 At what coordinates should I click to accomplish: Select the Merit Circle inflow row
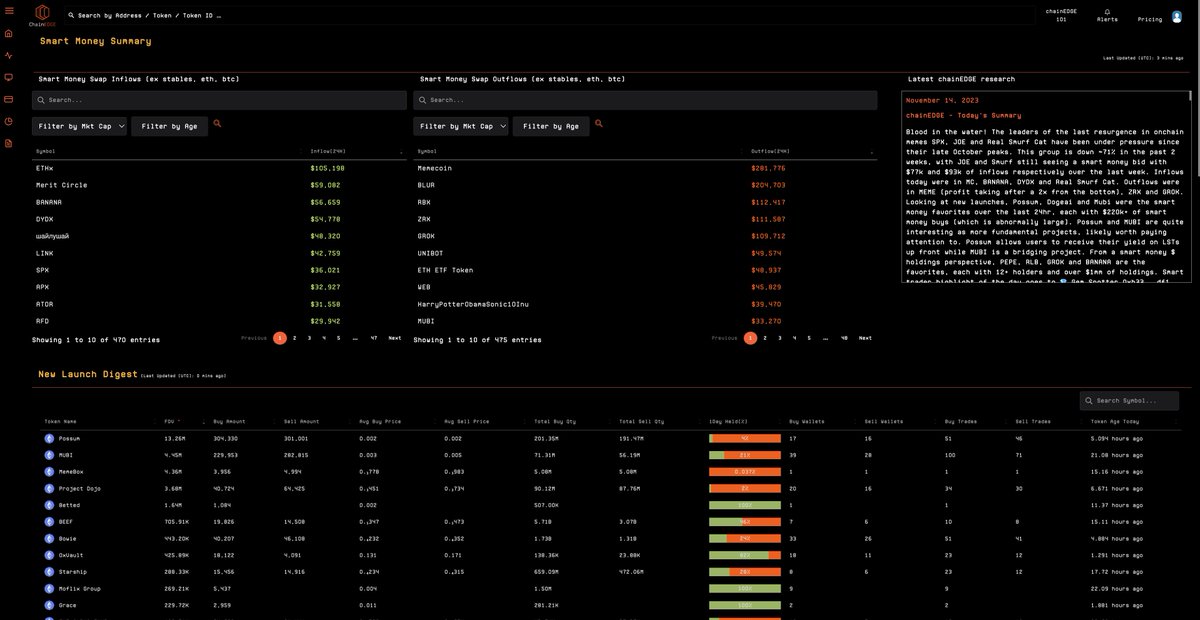tap(219, 185)
